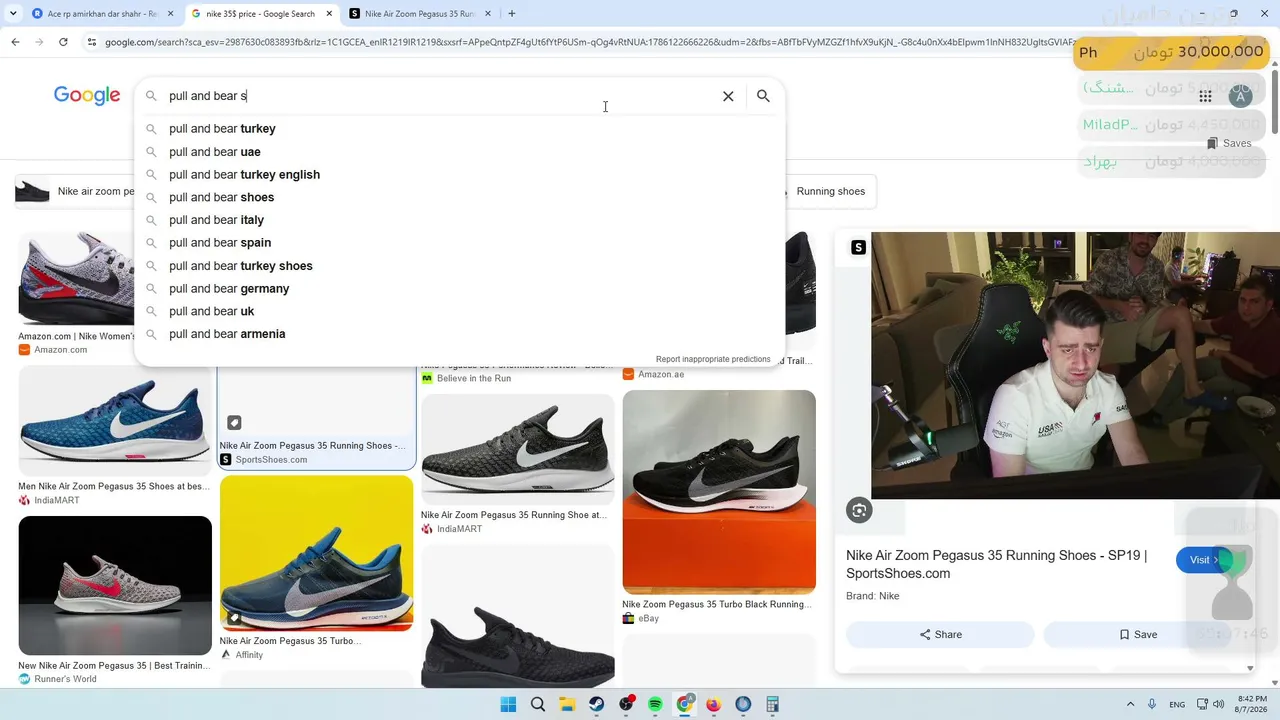Viewport: 1280px width, 720px height.
Task: Switch to the Nike Air Zoom Pegasus 35 tab
Action: (x=420, y=14)
